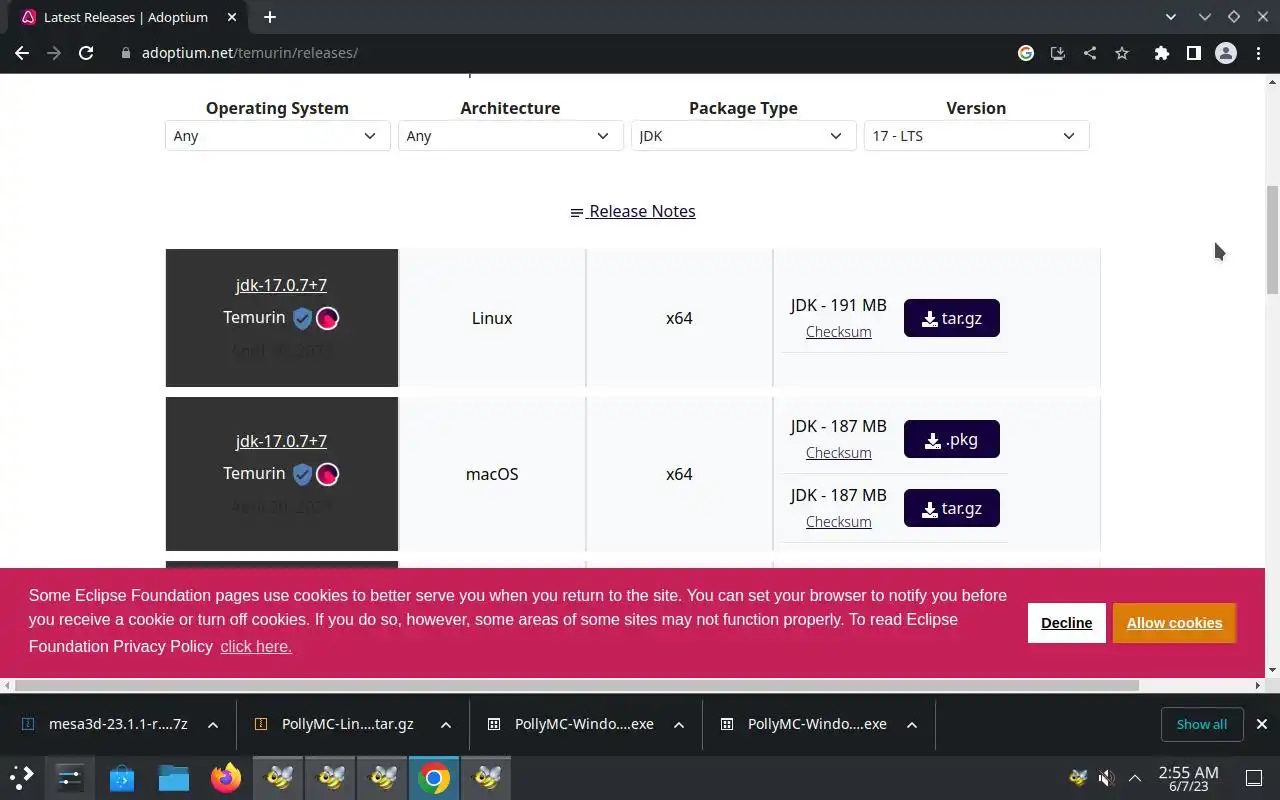
Task: Open Chrome three-dot menu
Action: pos(1258,53)
